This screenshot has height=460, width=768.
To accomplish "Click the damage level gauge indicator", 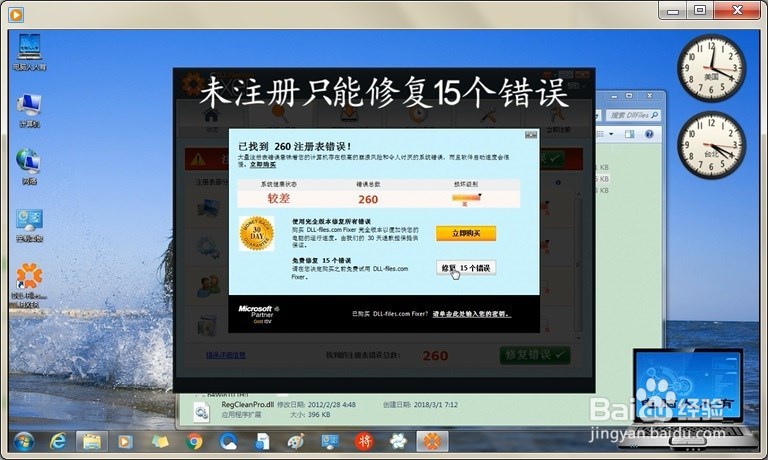I will pos(466,198).
